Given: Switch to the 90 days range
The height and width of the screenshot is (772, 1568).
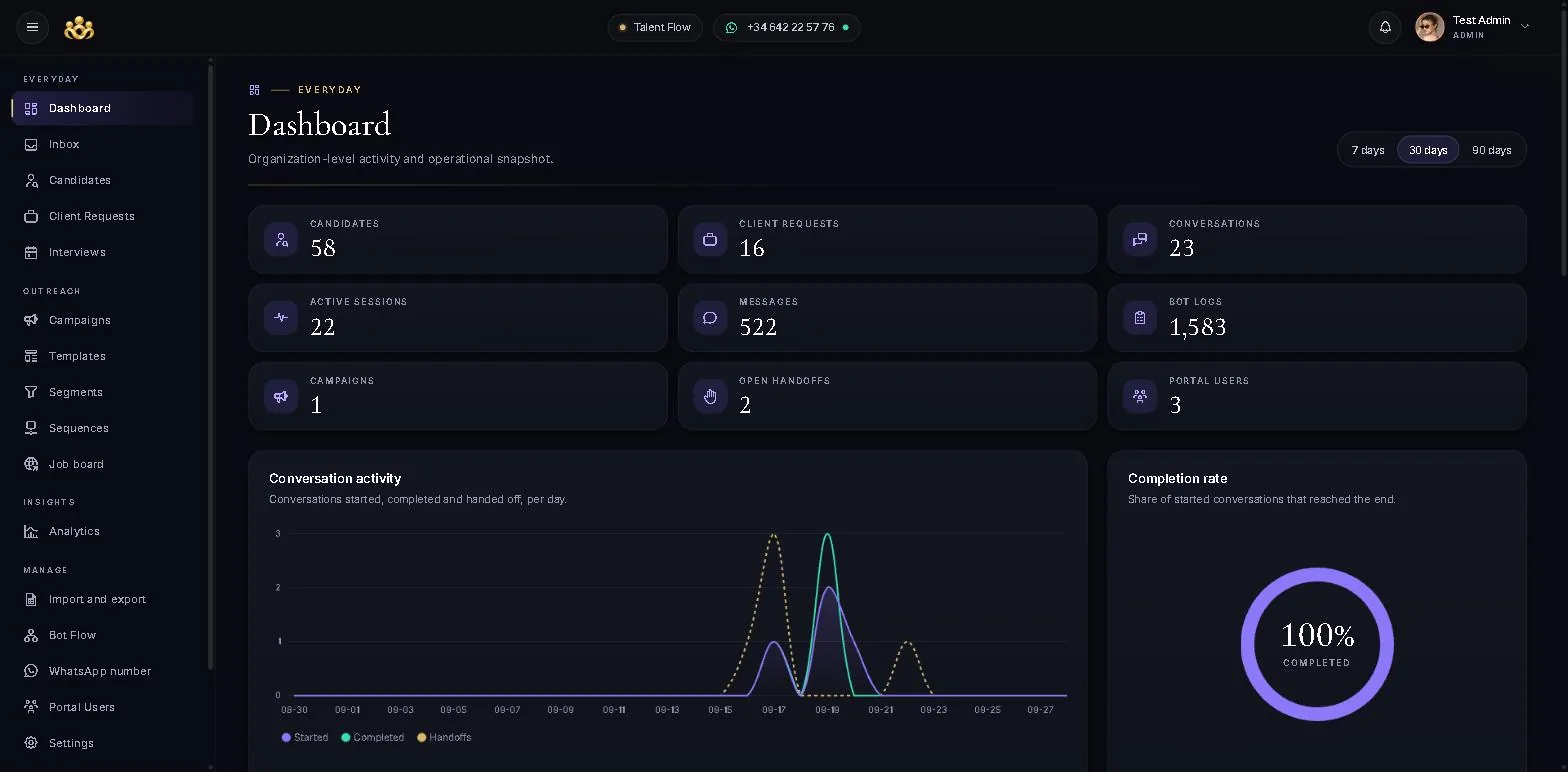Looking at the screenshot, I should (x=1491, y=150).
